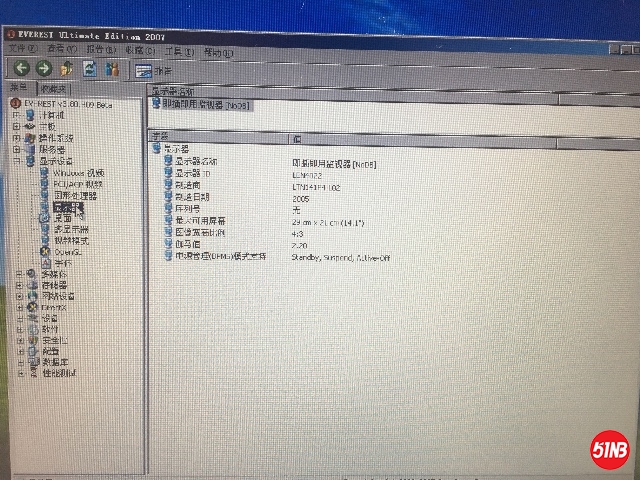Open the 报告 report toolbar button
Screen dimensions: 640x480
(153, 71)
